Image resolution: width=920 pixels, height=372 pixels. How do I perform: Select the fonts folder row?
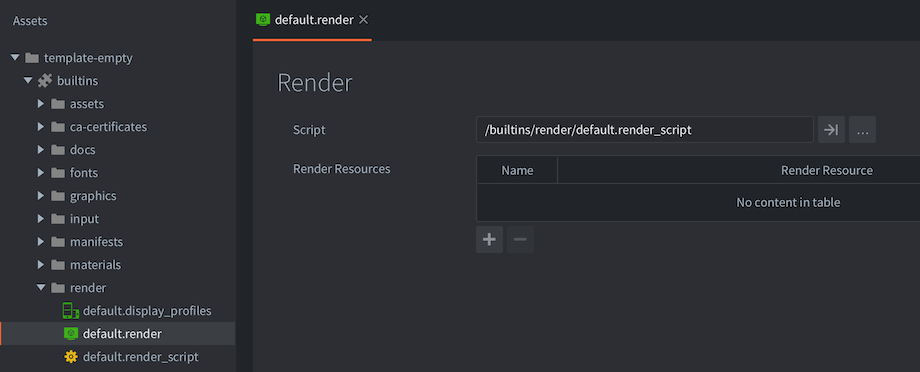tap(117, 173)
